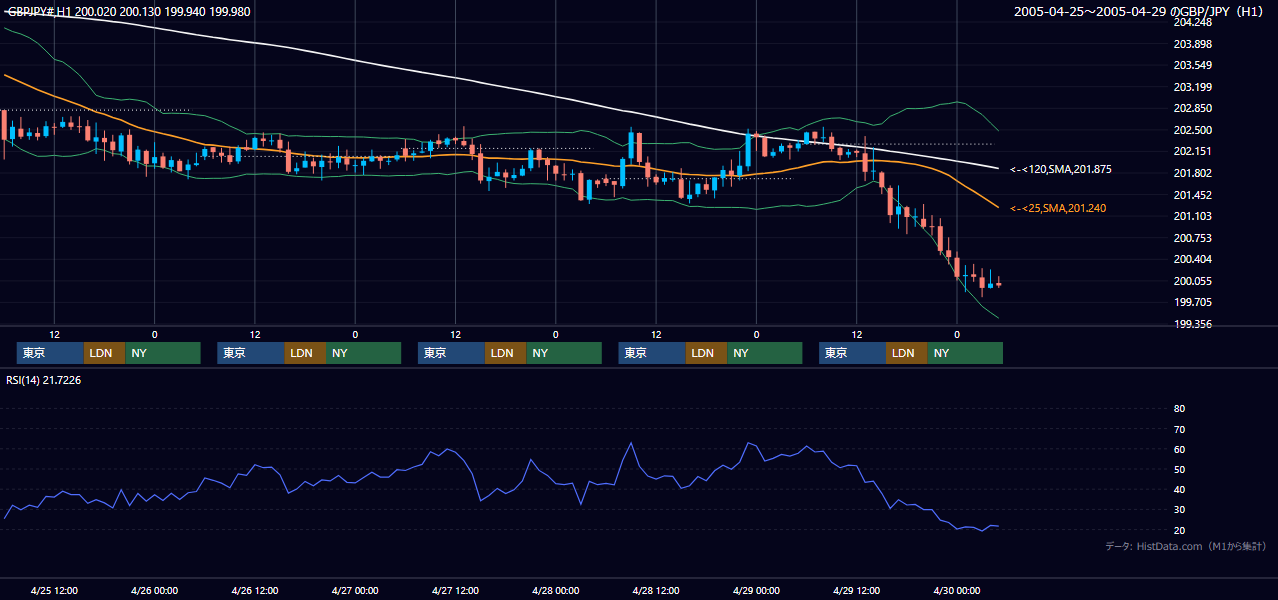The width and height of the screenshot is (1278, 600).
Task: Click the GBPJPY#,H1 OHLC header text
Action: pyautogui.click(x=129, y=12)
